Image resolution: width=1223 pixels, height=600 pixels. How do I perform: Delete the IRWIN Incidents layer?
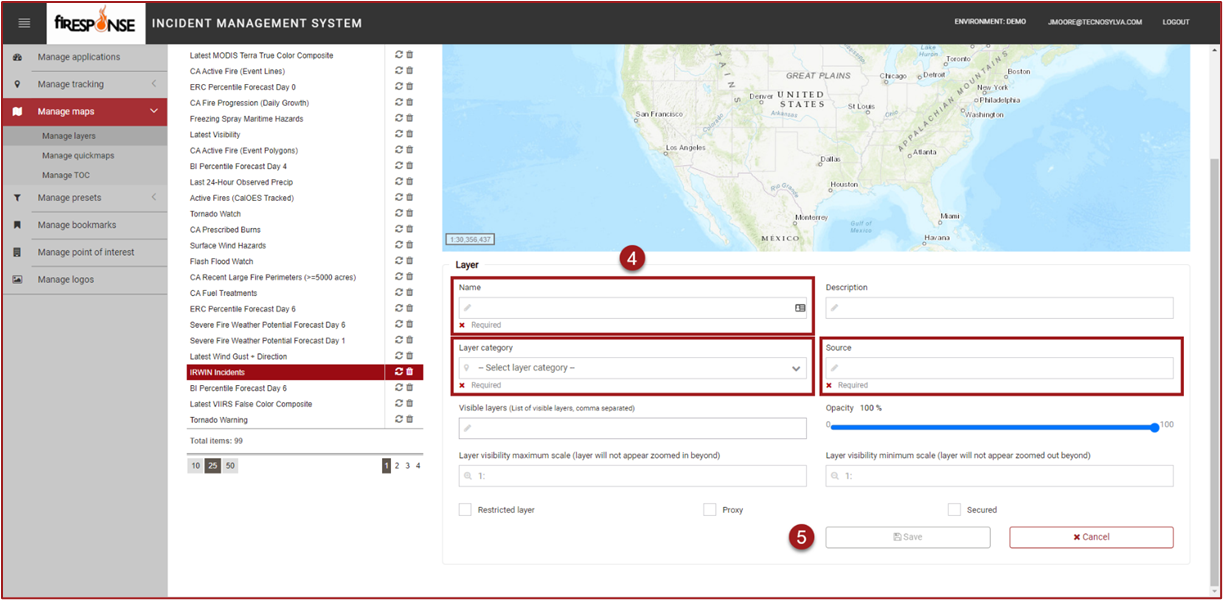[x=410, y=372]
